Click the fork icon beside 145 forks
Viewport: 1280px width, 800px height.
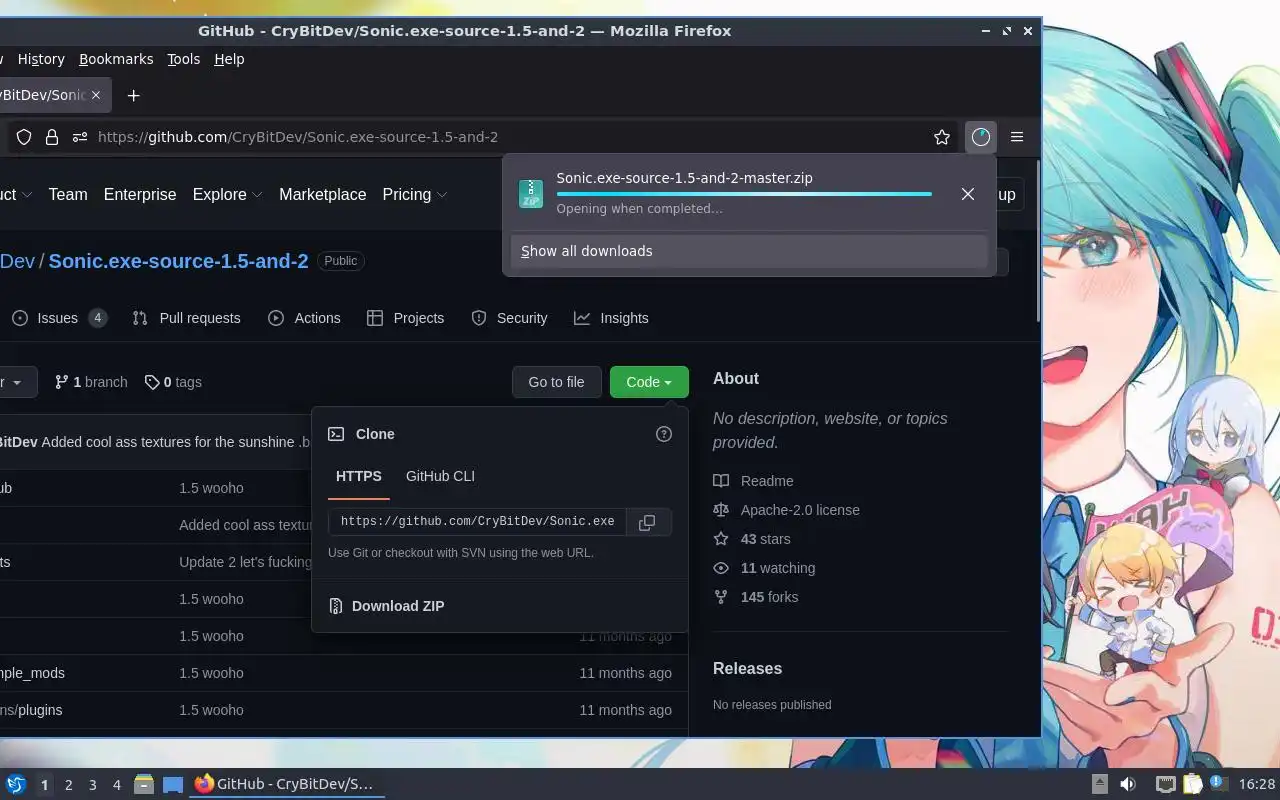tap(721, 597)
